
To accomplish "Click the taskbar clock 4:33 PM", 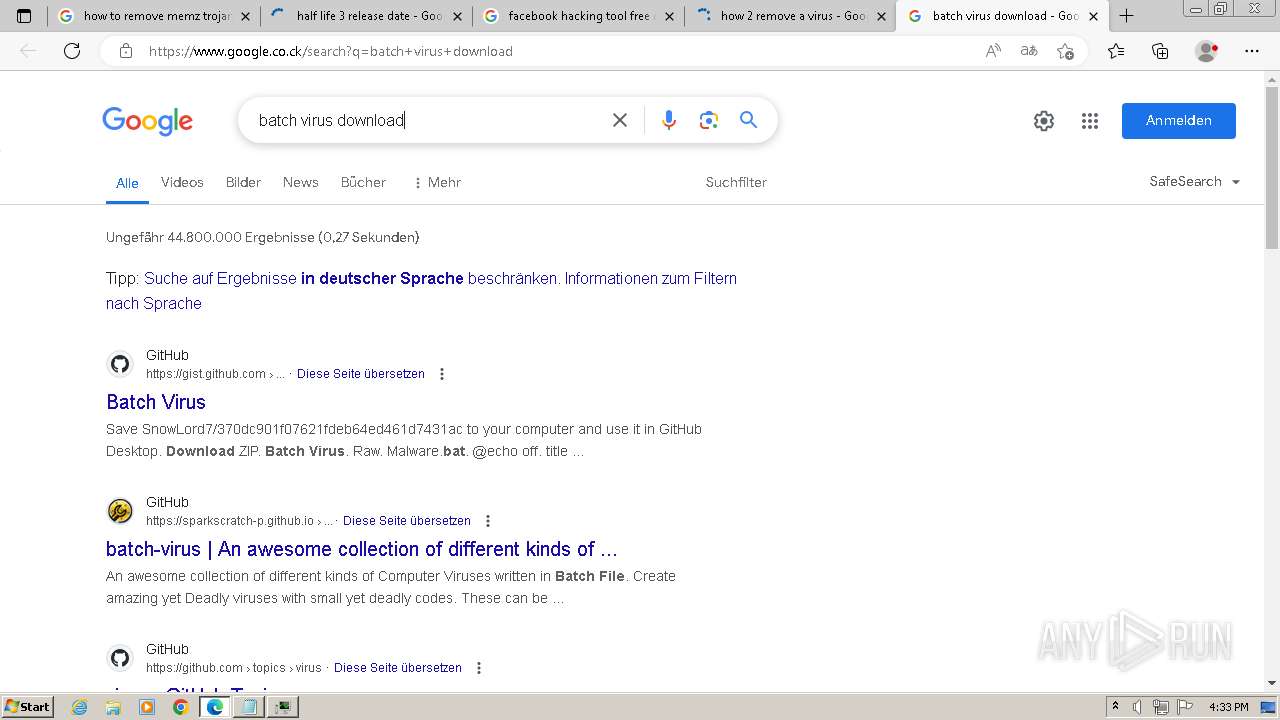I will pos(1228,707).
